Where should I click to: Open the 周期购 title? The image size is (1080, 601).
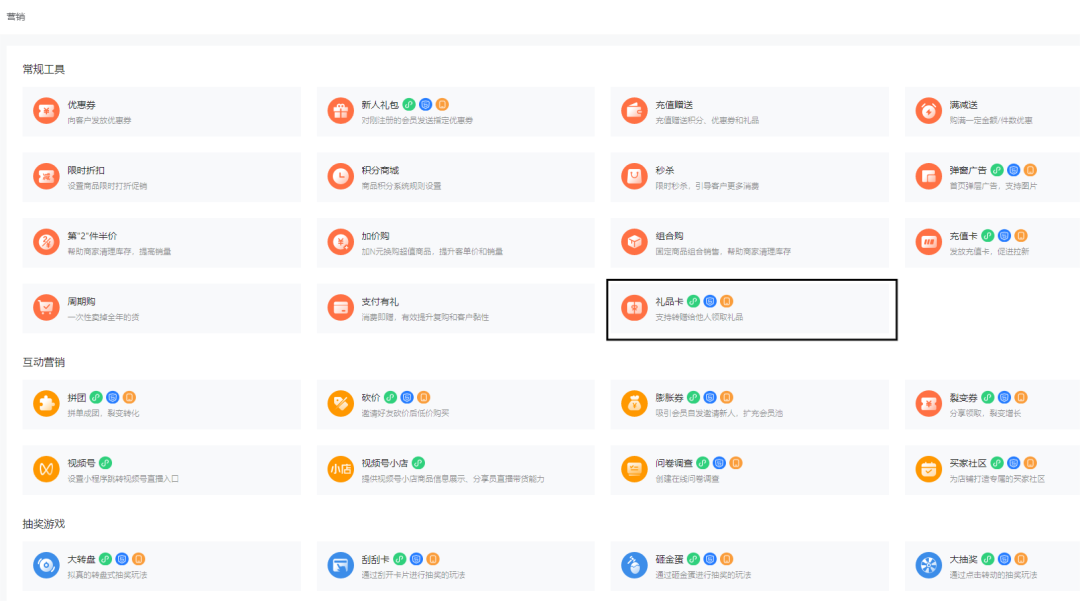point(81,302)
